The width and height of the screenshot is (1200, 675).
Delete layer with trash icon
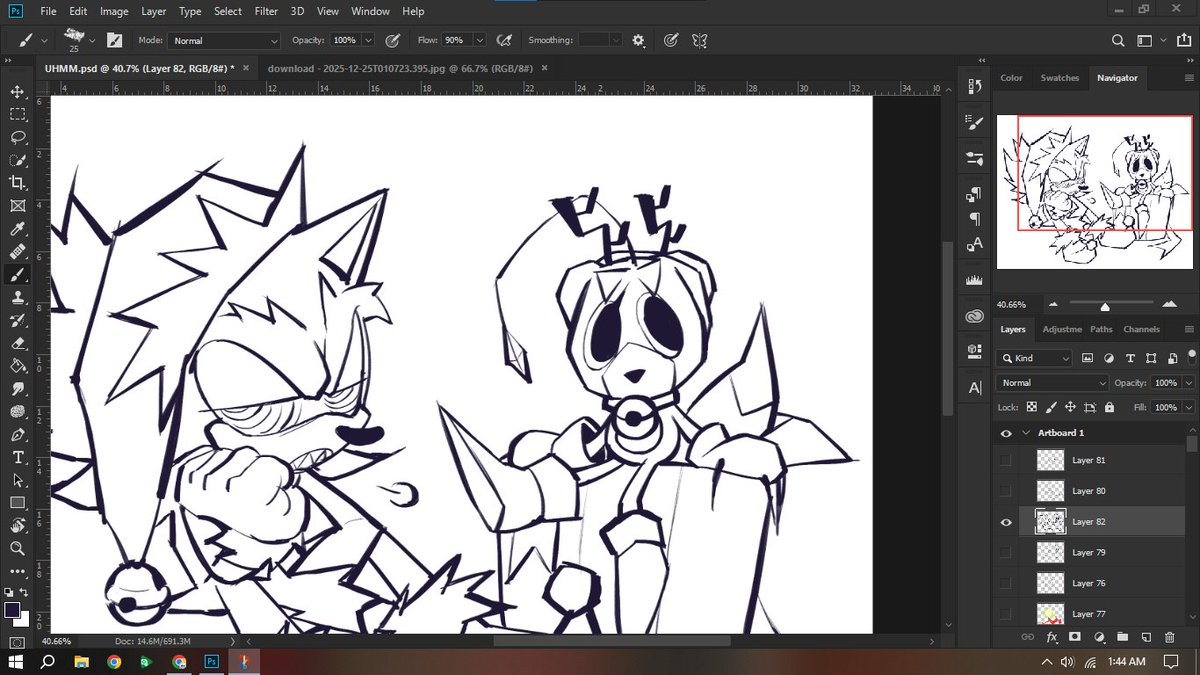coord(1170,637)
